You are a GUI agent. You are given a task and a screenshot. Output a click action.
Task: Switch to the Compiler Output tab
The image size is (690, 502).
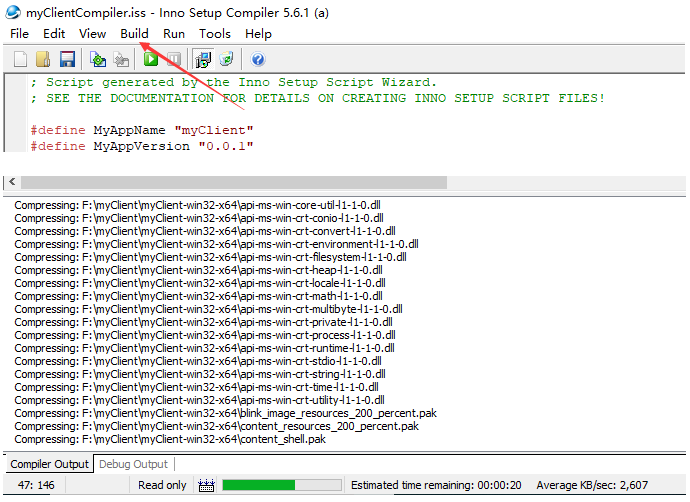click(x=49, y=464)
